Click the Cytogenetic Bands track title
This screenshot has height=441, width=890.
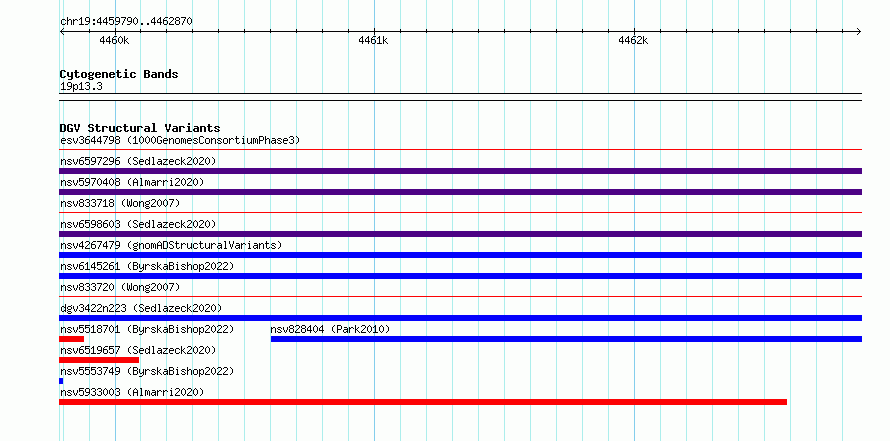119,74
